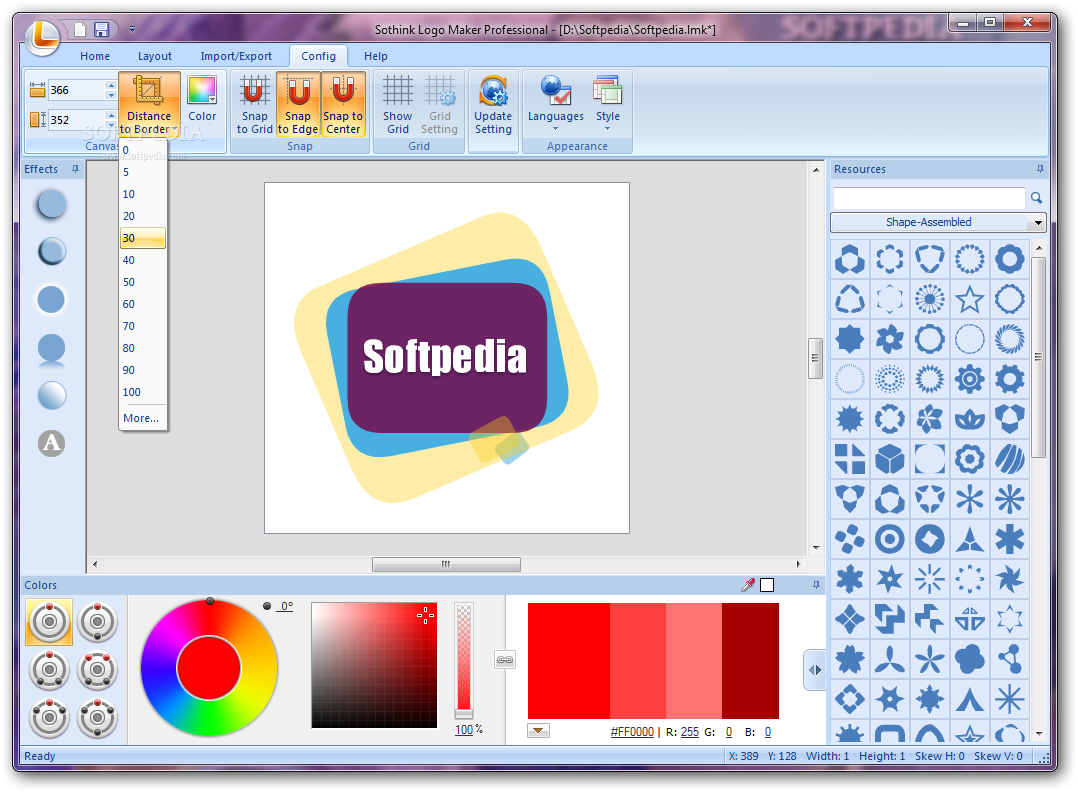This screenshot has width=1078, height=792.
Task: Apply the first flat circle effect in Effects
Action: (52, 204)
